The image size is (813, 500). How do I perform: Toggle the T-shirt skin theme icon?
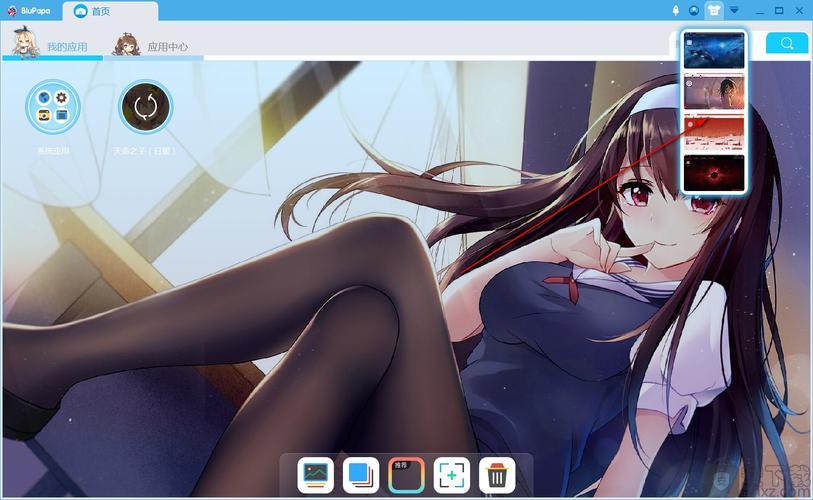click(x=713, y=10)
